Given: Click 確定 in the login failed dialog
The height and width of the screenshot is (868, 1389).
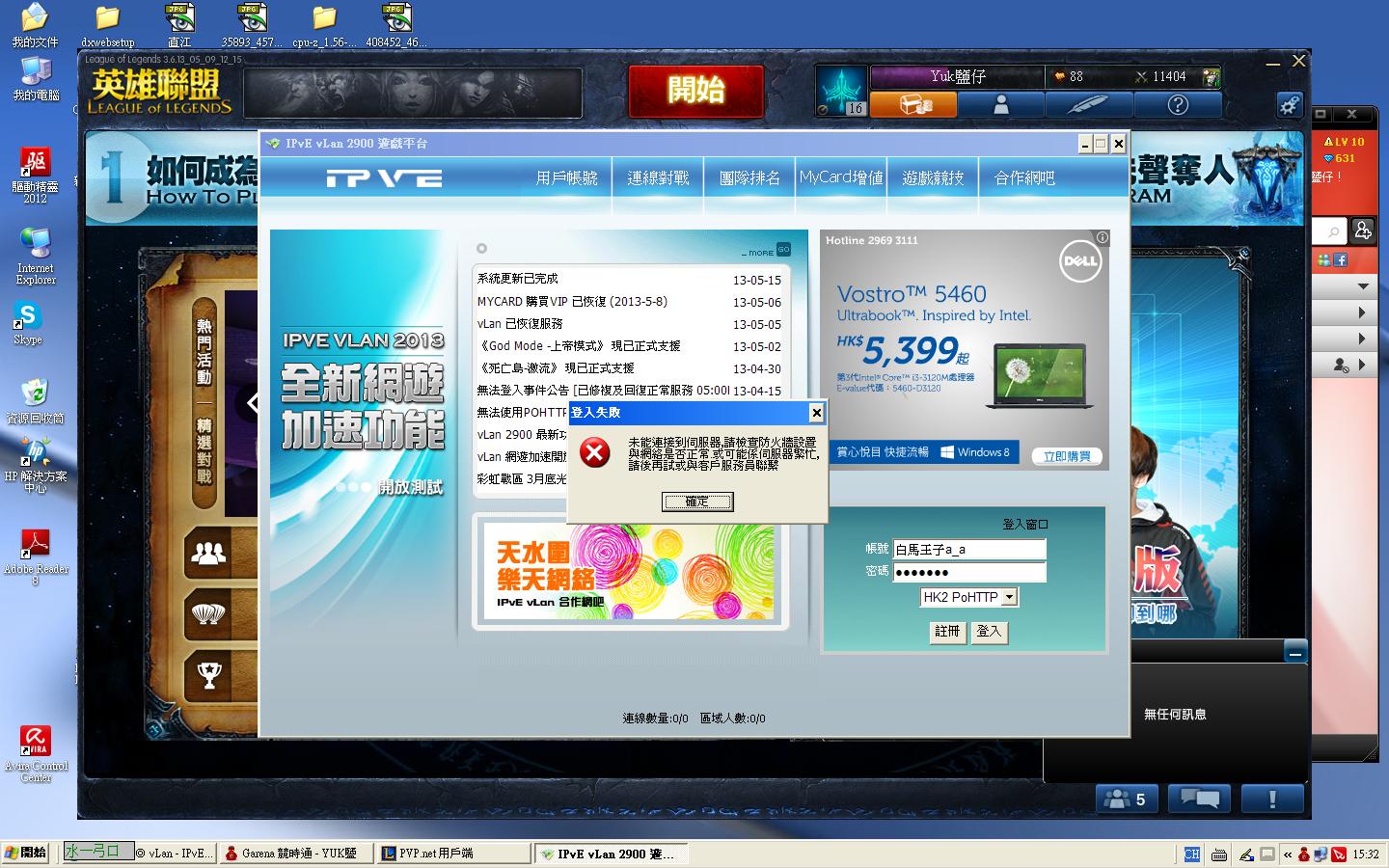Looking at the screenshot, I should [x=696, y=502].
